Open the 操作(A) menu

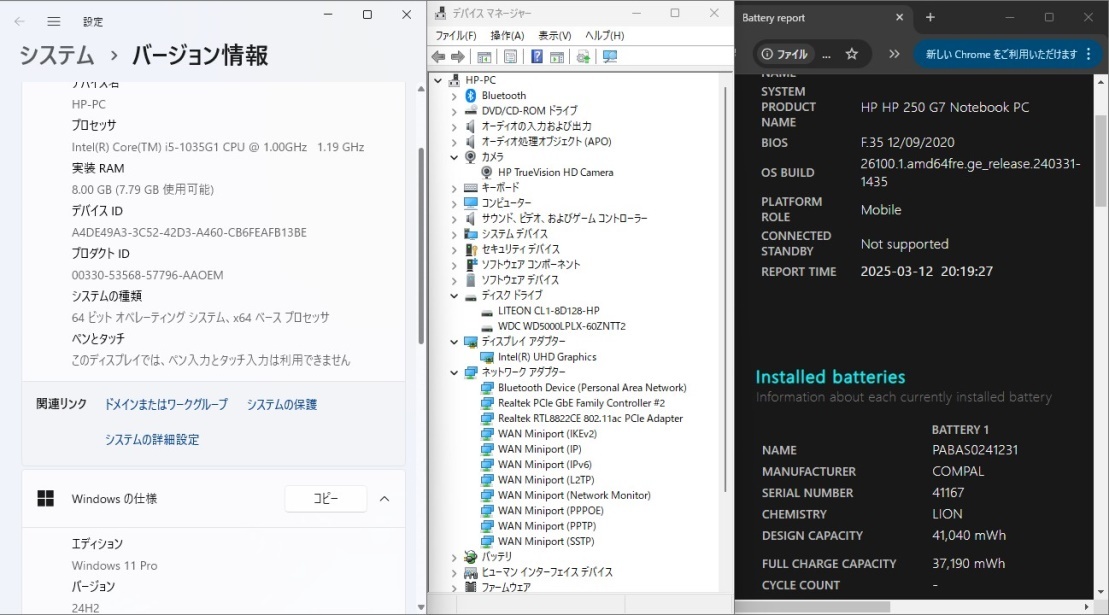point(507,35)
